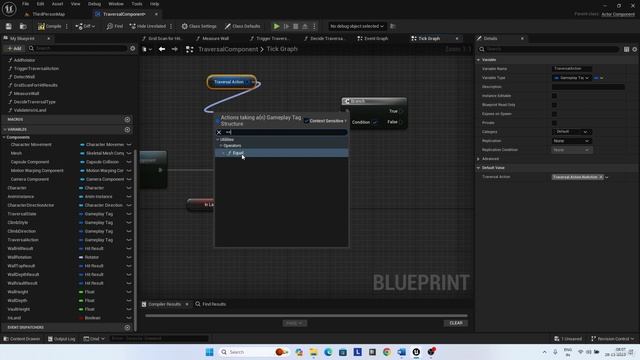Image resolution: width=640 pixels, height=360 pixels.
Task: Open the Variable Type Gameplay Tag dropdown
Action: click(x=571, y=78)
